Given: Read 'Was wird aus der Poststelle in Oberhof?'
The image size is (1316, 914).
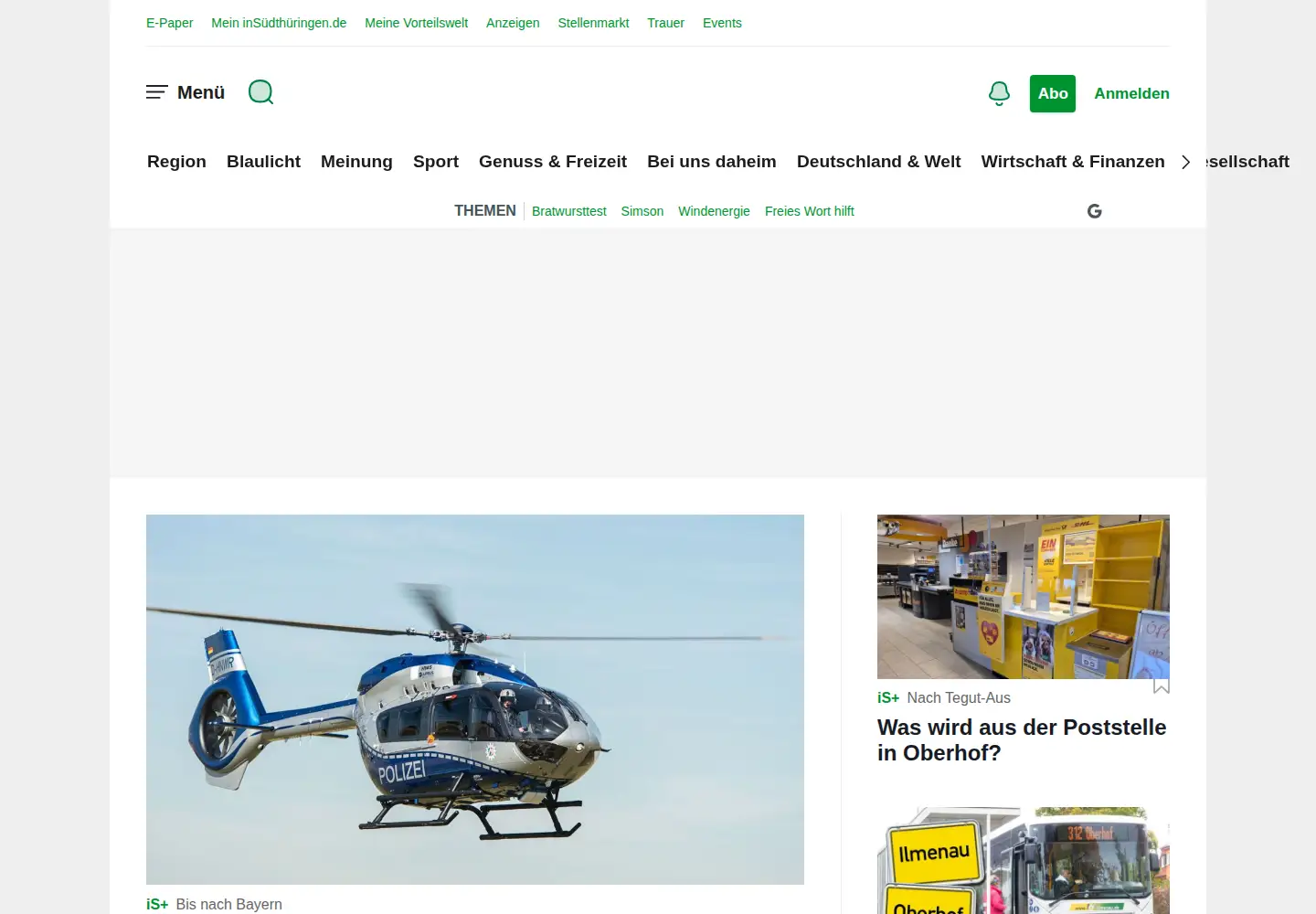Looking at the screenshot, I should [1022, 740].
